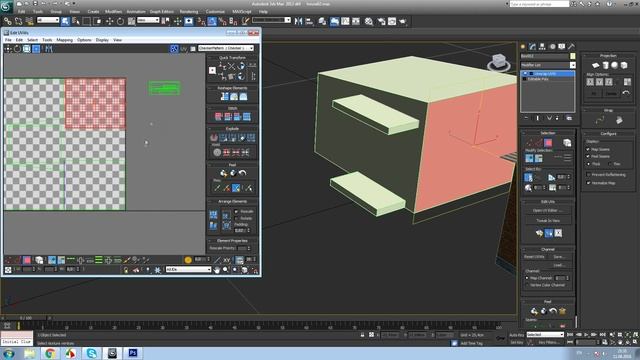Image resolution: width=640 pixels, height=360 pixels.
Task: Collapse the Configure rollout
Action: coord(608,134)
